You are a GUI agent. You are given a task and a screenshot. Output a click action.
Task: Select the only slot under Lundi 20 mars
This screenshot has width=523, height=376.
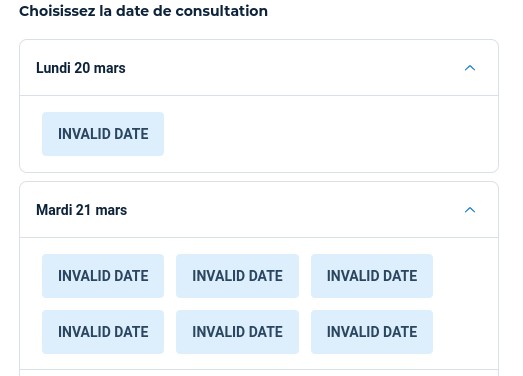(103, 134)
